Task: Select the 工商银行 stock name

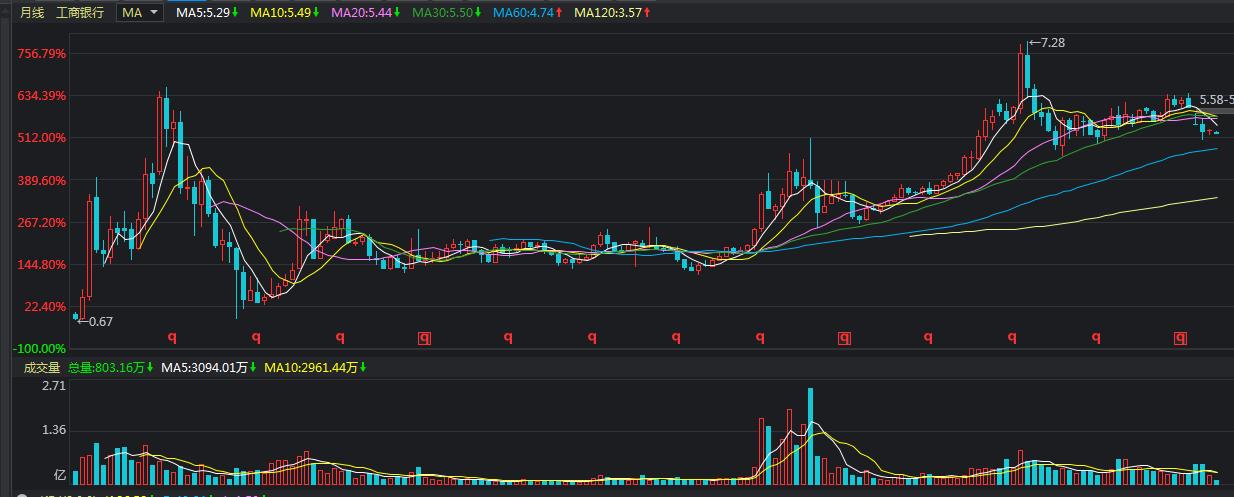Action: tap(80, 12)
